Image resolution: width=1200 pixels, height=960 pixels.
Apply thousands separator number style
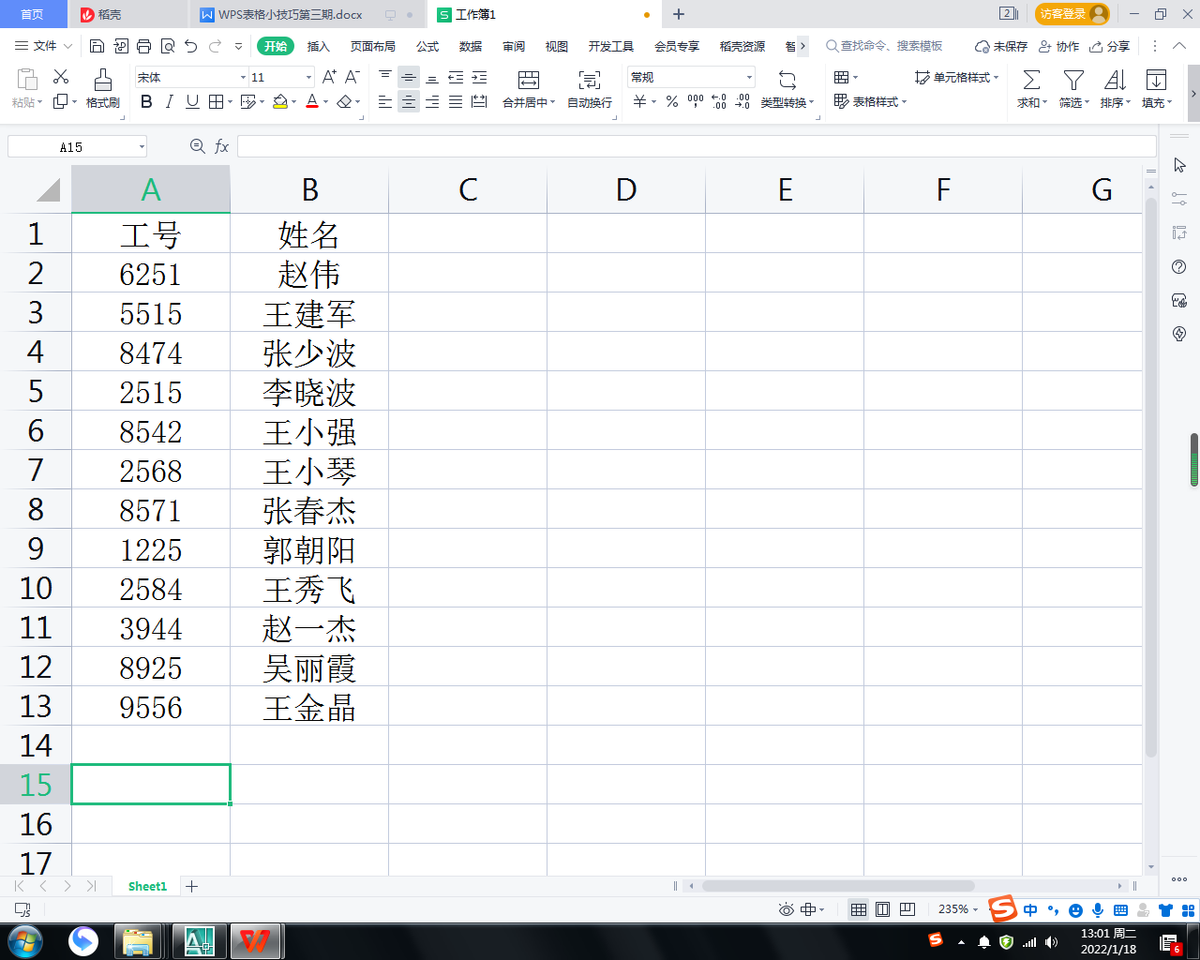pyautogui.click(x=696, y=101)
